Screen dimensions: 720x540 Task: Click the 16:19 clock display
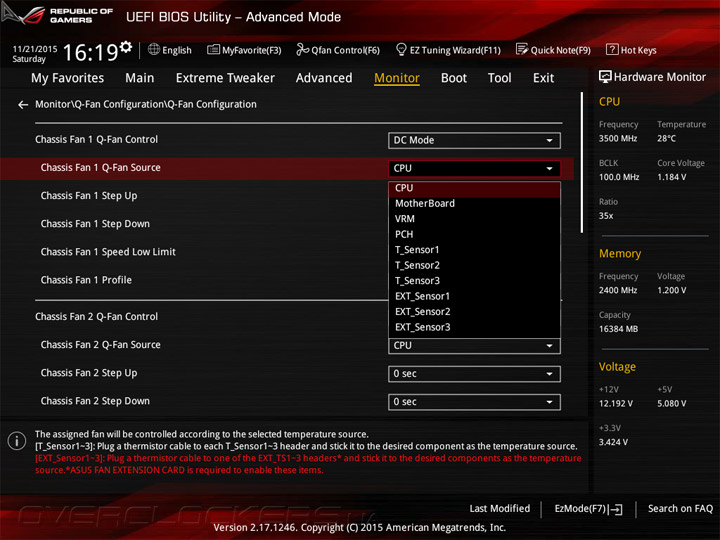90,52
